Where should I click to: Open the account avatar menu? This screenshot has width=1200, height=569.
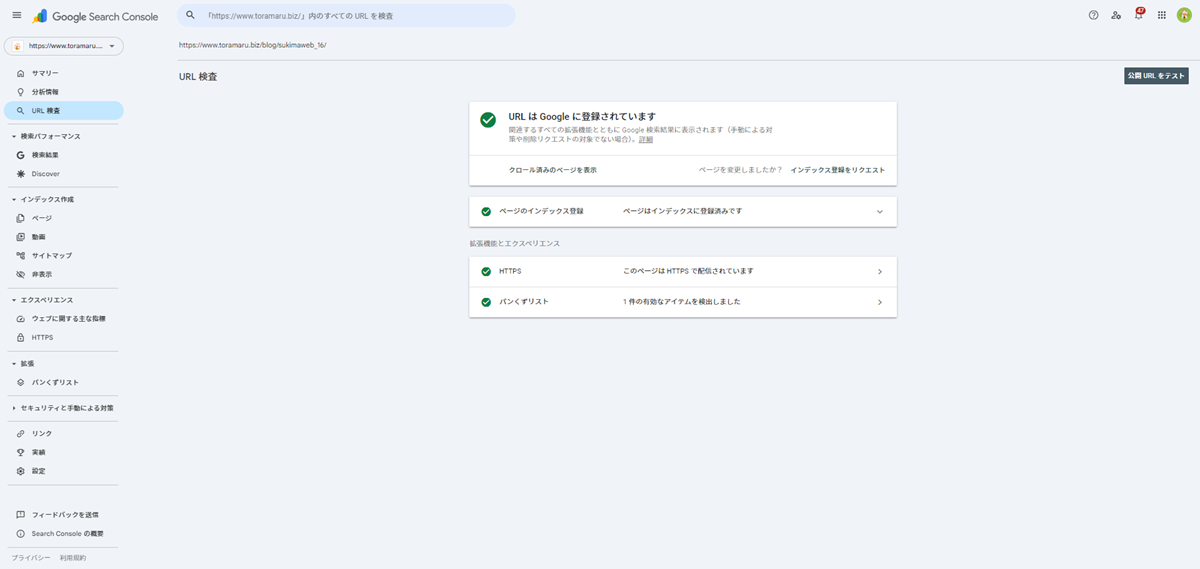point(1184,15)
